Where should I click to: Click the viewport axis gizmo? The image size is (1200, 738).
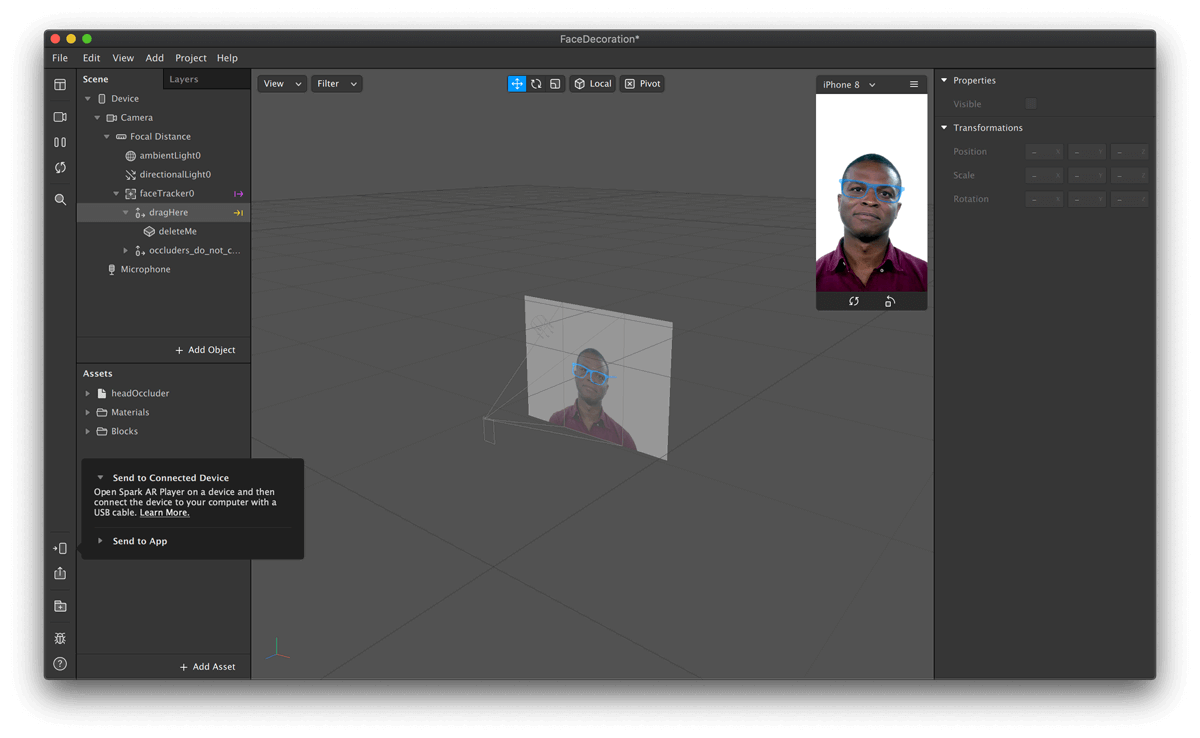(x=278, y=649)
